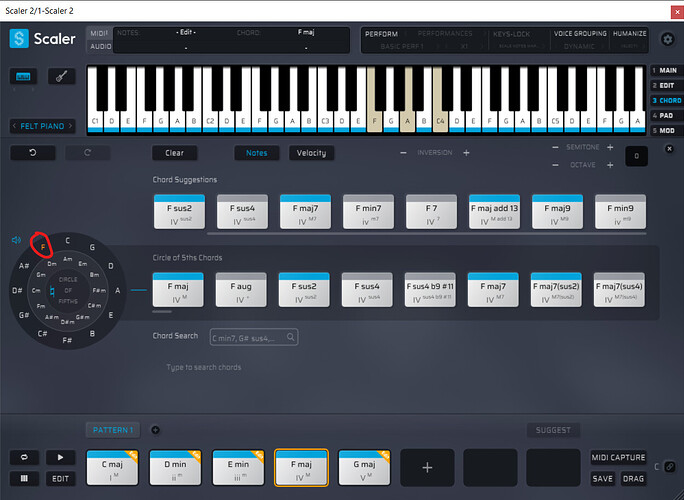Increase inversion with plus
Screen dimensions: 684x500
point(466,153)
